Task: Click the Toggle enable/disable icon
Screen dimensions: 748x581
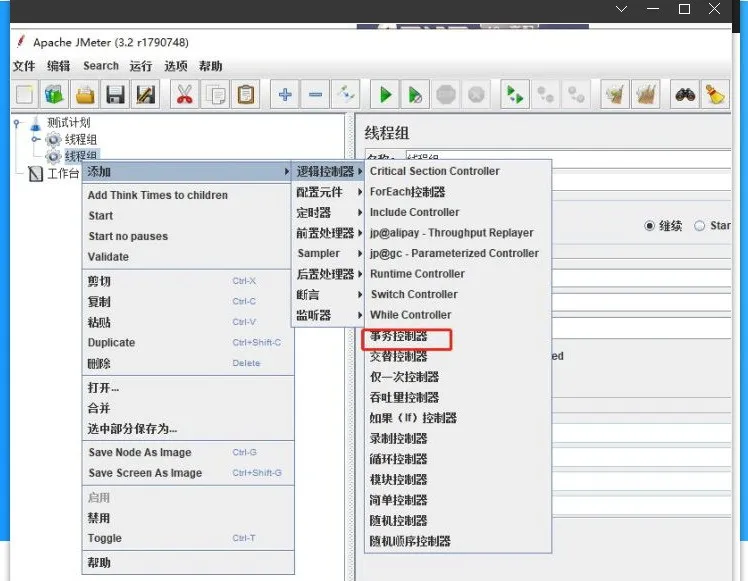Action: 345,94
